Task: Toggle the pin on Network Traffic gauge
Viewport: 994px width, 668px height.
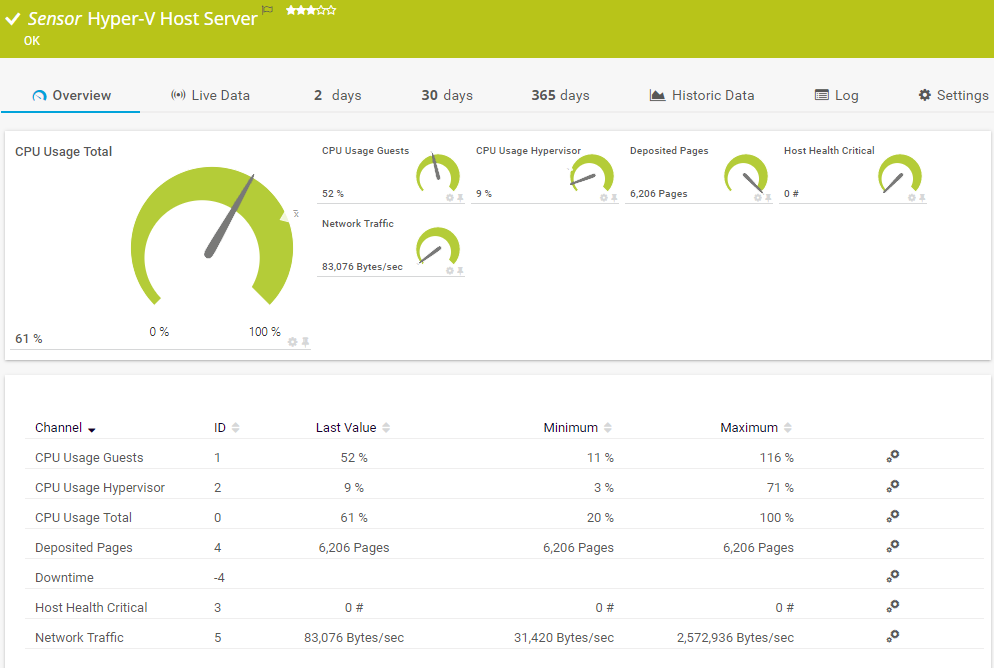Action: 460,271
